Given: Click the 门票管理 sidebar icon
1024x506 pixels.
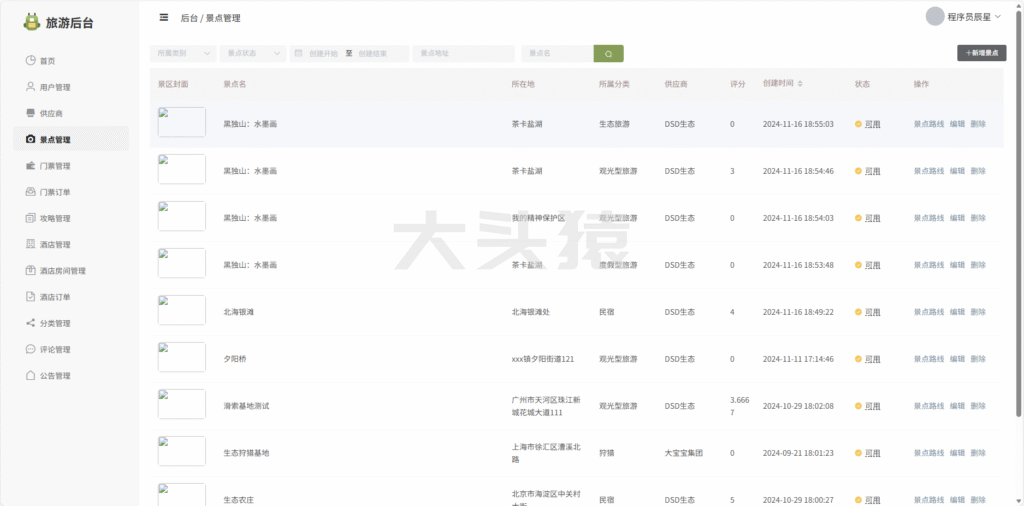Looking at the screenshot, I should tap(30, 166).
